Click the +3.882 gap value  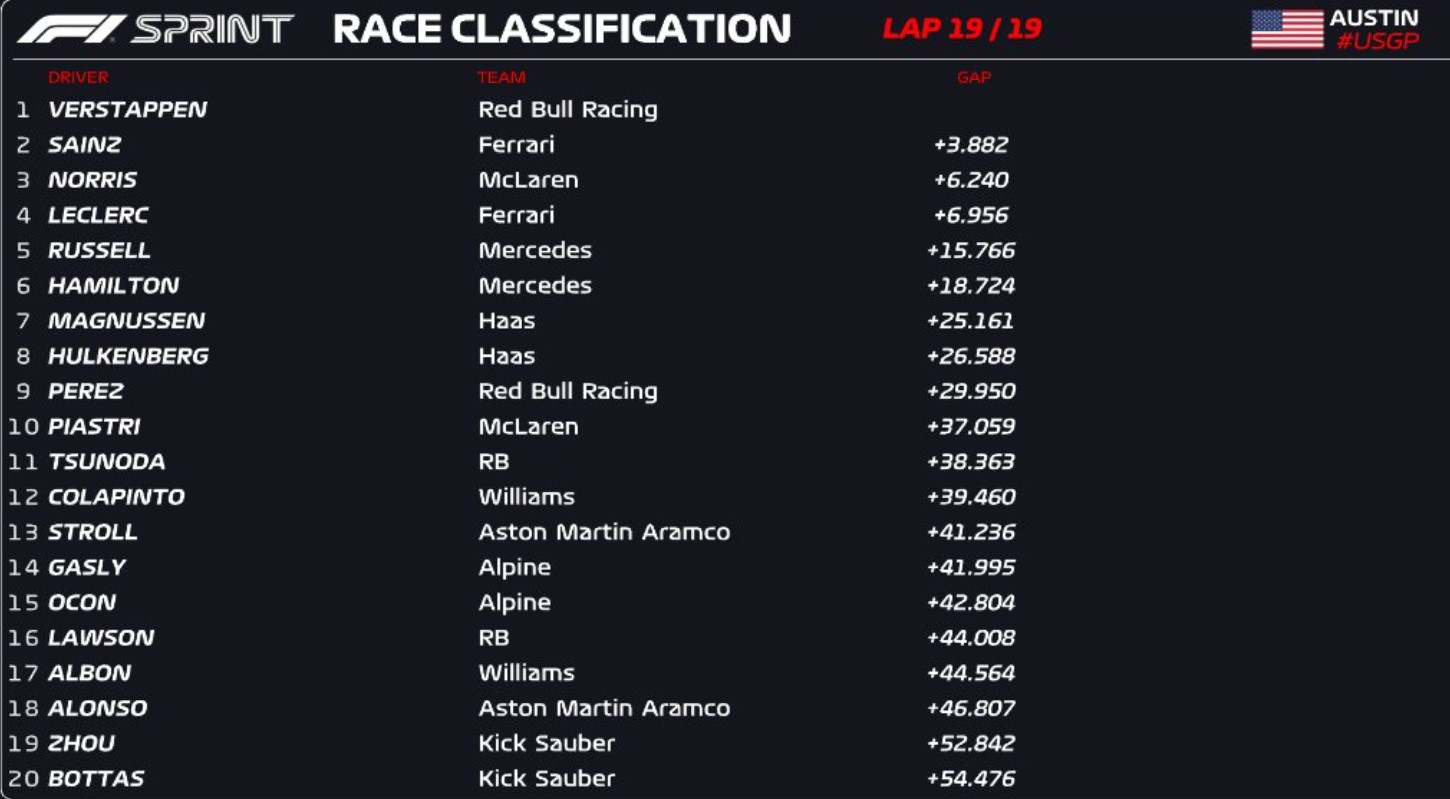[x=970, y=144]
